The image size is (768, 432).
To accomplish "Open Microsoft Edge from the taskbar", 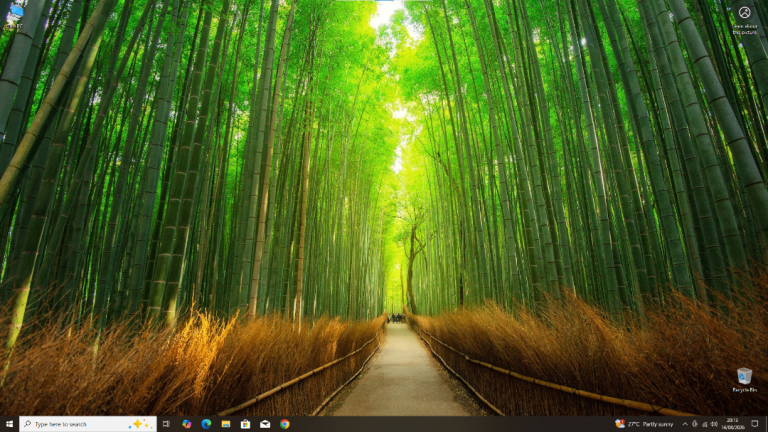I will coord(206,424).
